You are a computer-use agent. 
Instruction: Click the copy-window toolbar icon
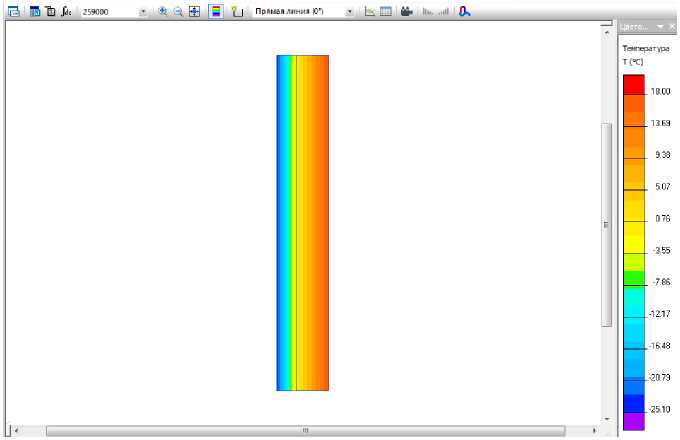tap(51, 11)
